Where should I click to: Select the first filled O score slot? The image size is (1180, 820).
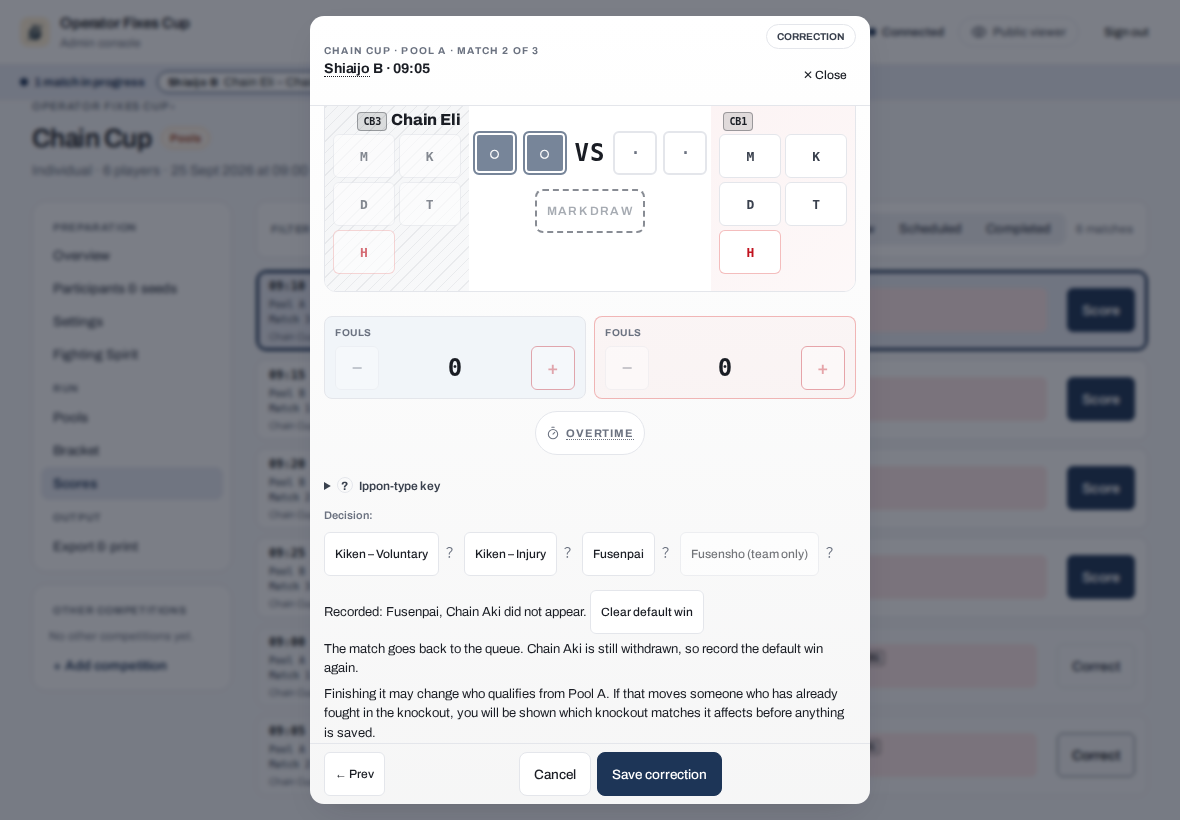click(494, 153)
